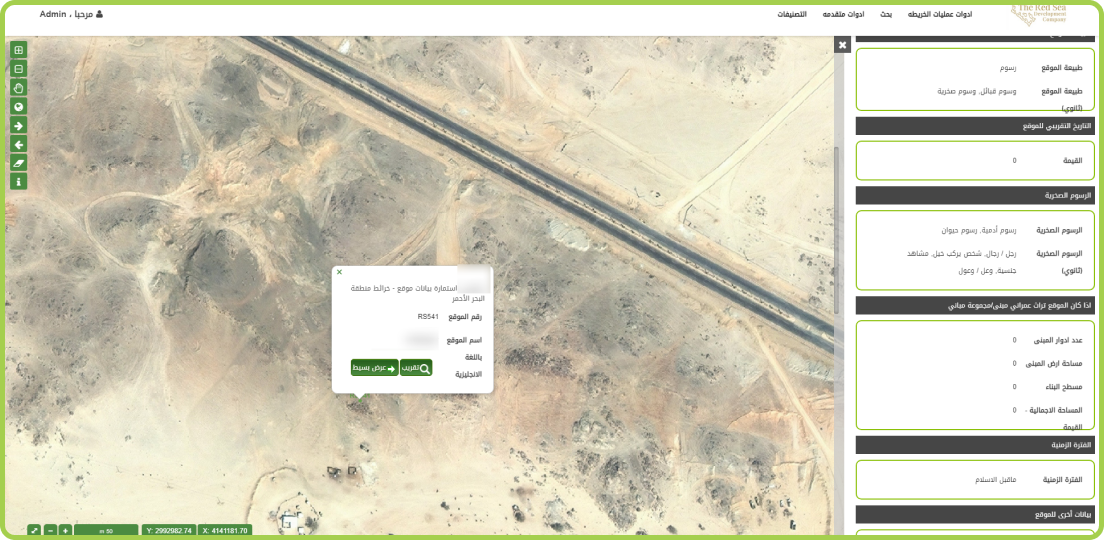Close the side details panel with X
Screen dimensions: 1104x540
[842, 45]
